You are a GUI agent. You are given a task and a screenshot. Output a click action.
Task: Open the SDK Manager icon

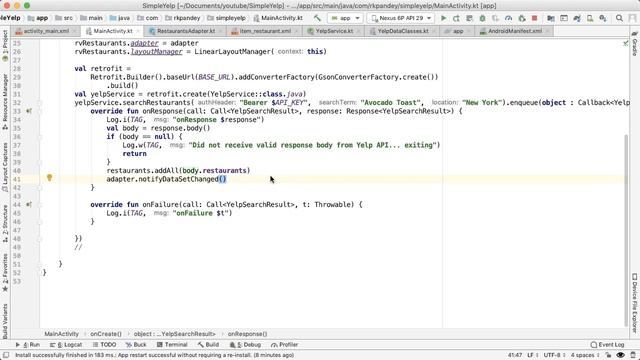(603, 18)
